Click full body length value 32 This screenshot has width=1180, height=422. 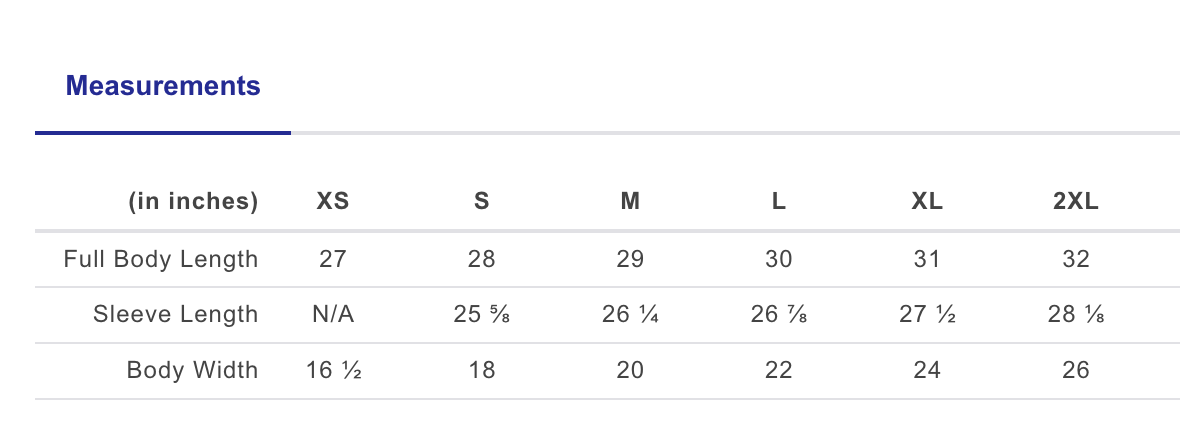coord(1076,260)
